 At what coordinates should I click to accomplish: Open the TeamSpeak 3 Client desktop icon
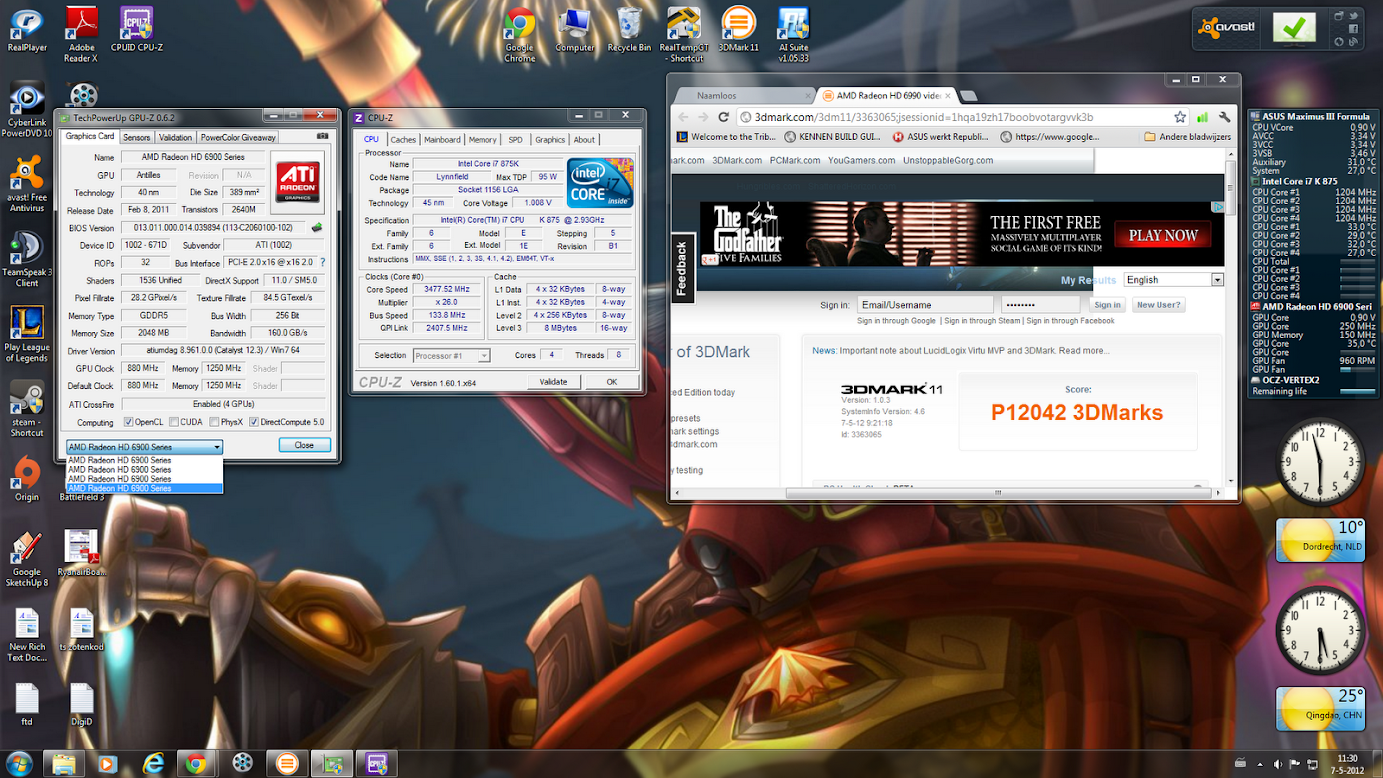coord(27,260)
